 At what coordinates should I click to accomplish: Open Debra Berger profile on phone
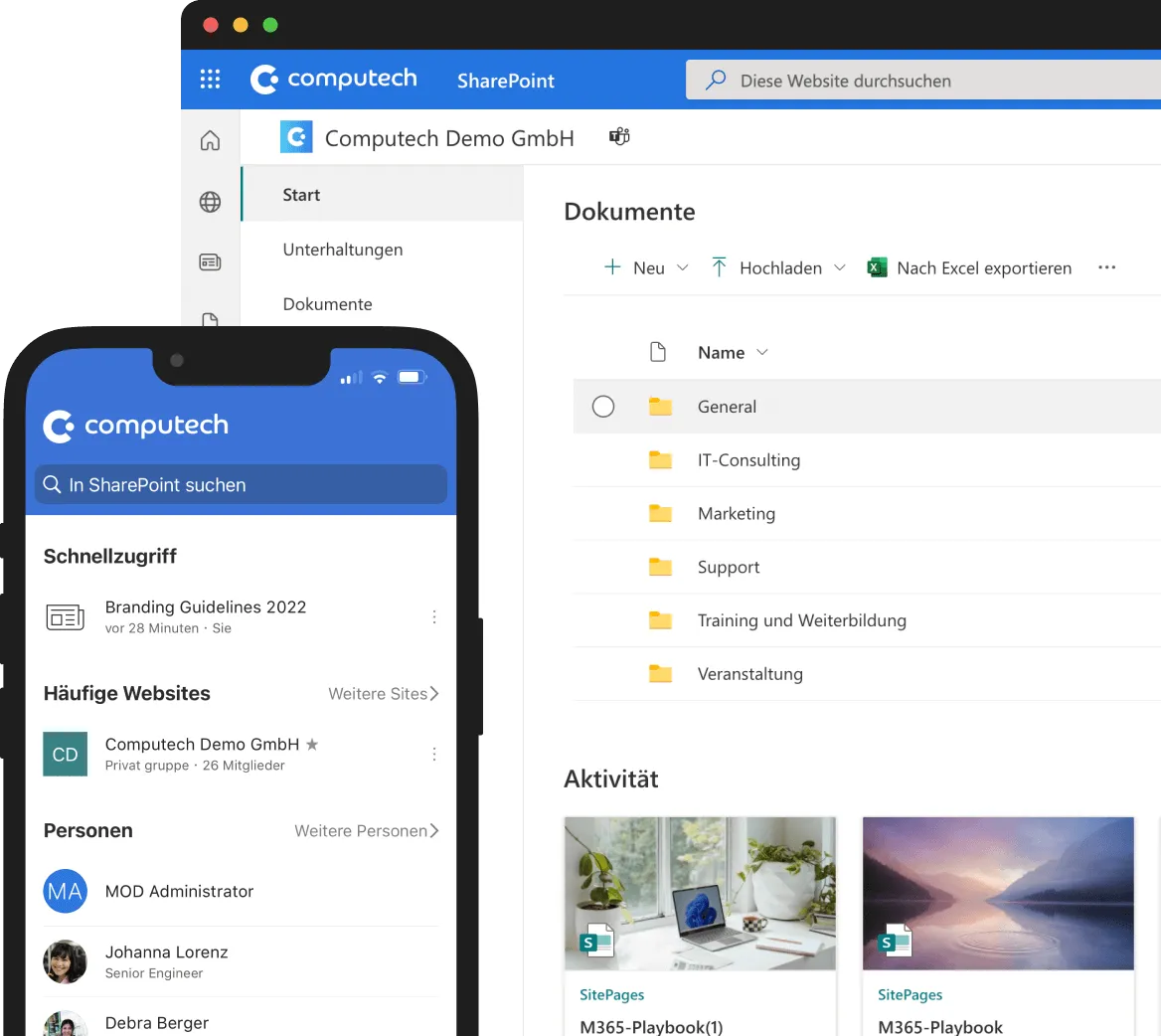[157, 1023]
